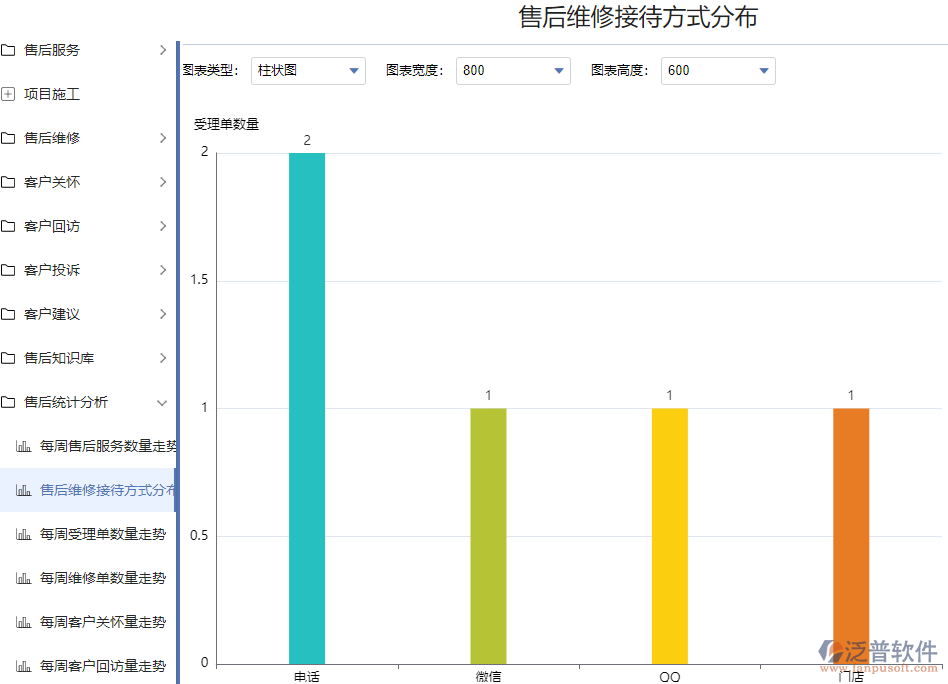Click the folder icon beside 售后服务
The image size is (948, 684).
[x=10, y=50]
